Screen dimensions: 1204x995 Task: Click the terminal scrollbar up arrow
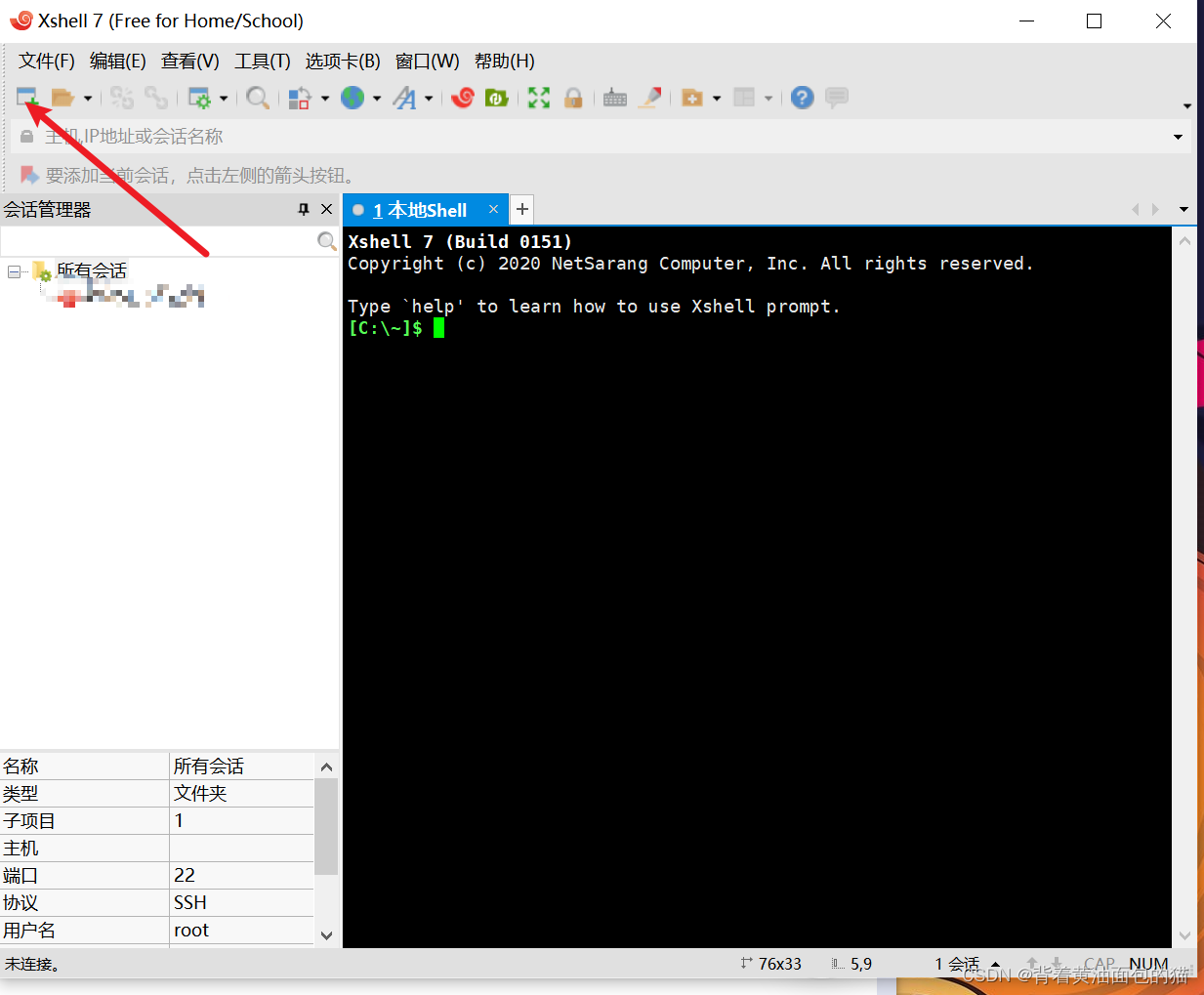1184,240
